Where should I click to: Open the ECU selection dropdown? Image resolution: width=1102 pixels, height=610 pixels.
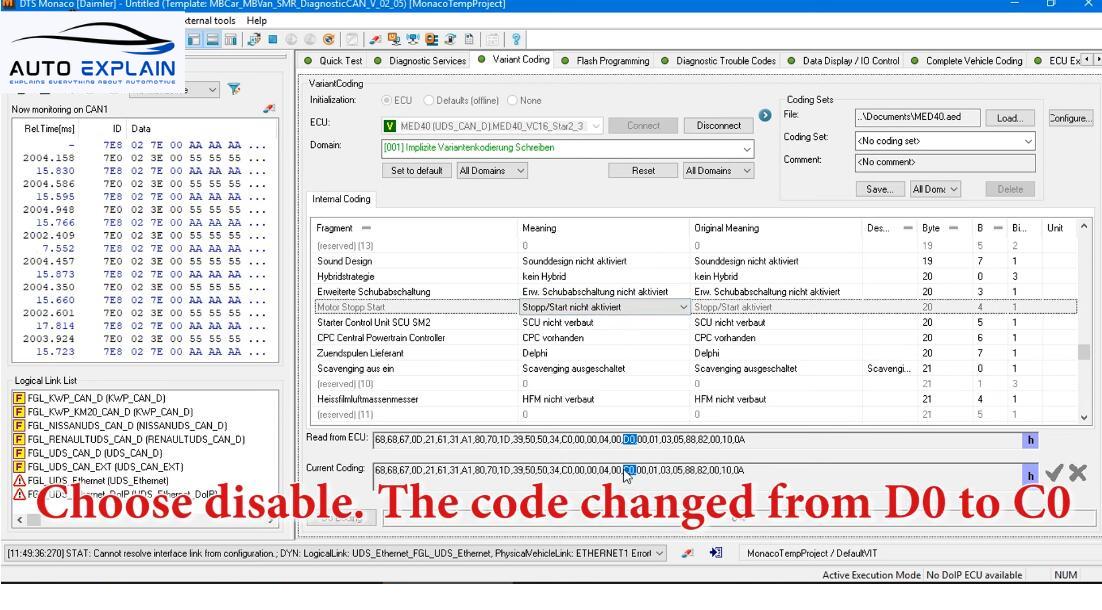coord(596,126)
